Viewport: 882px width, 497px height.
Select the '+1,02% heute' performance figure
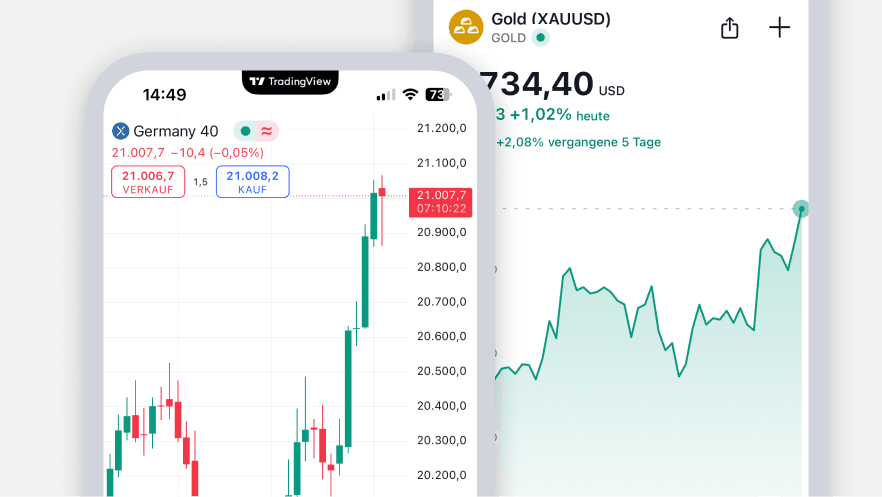coord(559,115)
